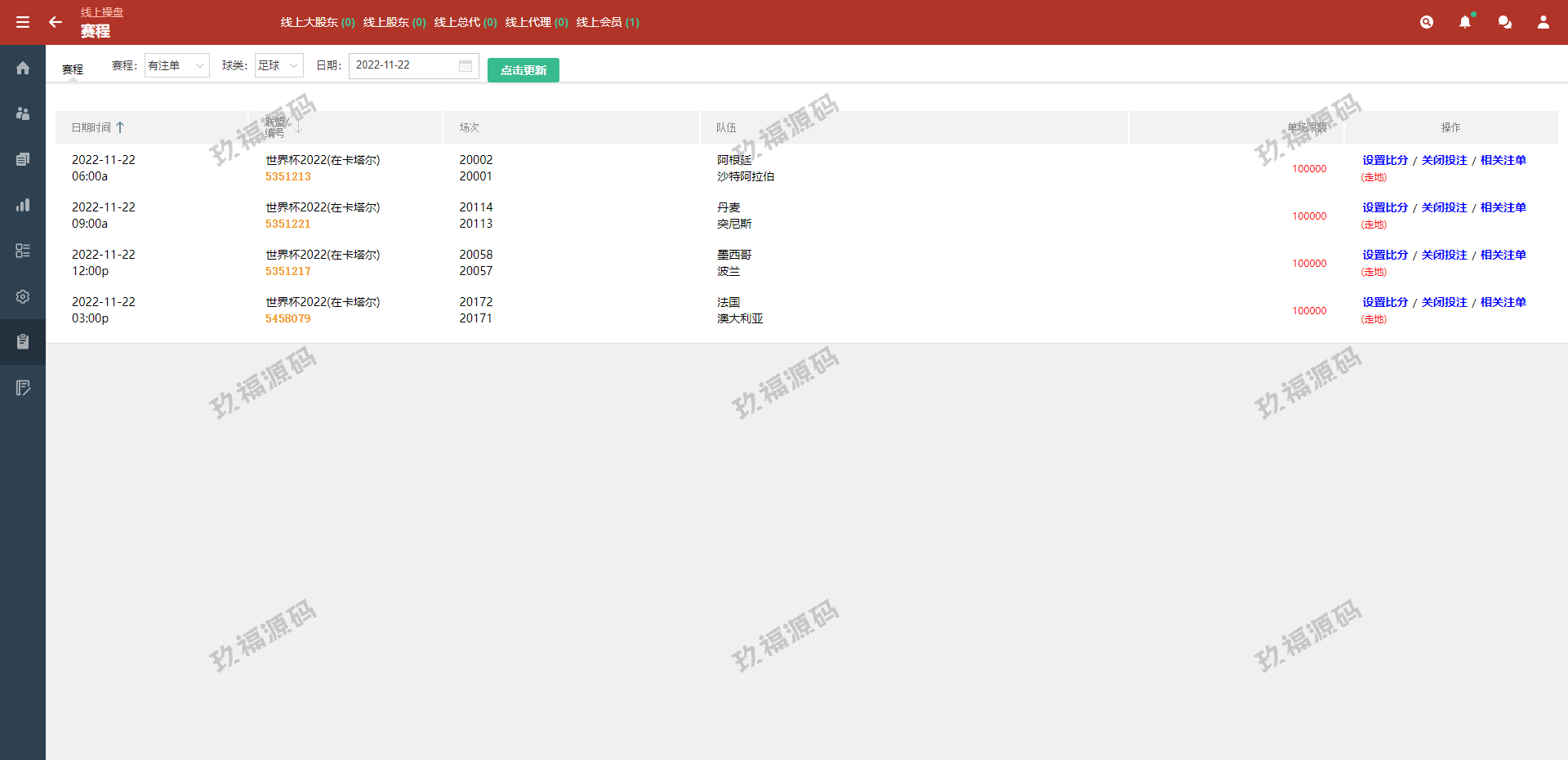1568x760 pixels.
Task: Click 设置比分 for 阿根廷 match
Action: [x=1385, y=160]
